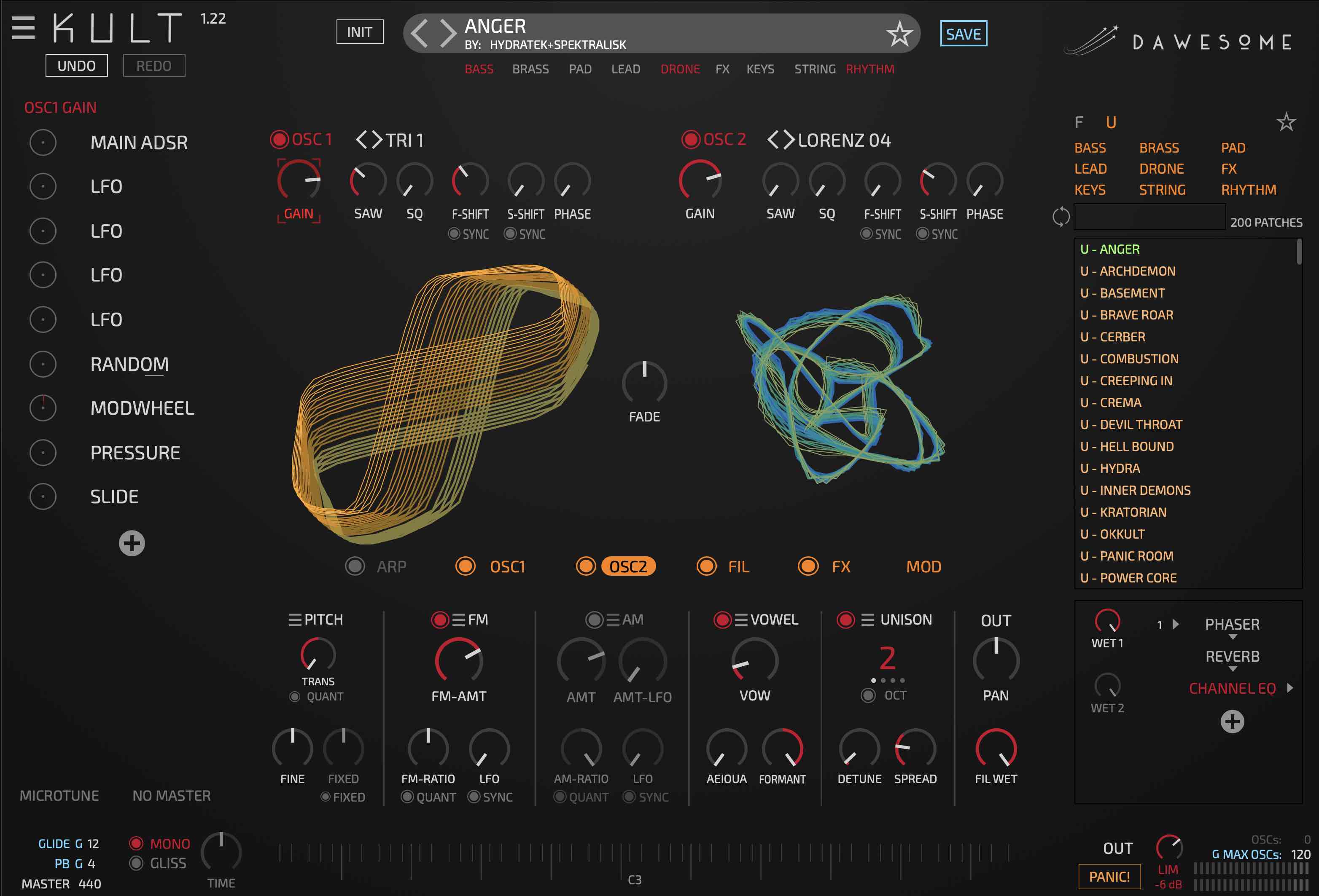This screenshot has height=896, width=1319.
Task: Open the MOD tab
Action: click(923, 566)
